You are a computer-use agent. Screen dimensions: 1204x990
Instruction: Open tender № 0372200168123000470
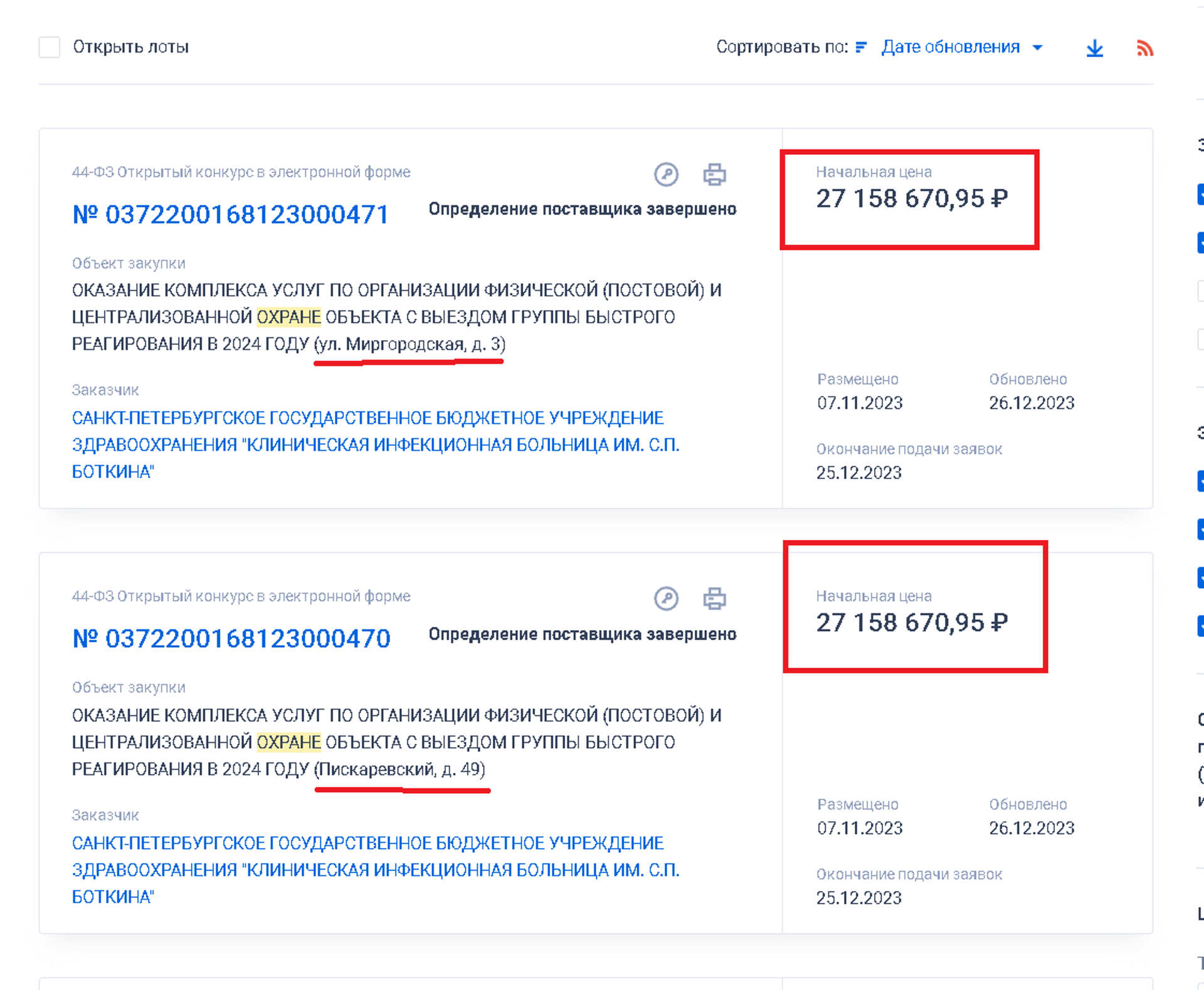pyautogui.click(x=231, y=638)
